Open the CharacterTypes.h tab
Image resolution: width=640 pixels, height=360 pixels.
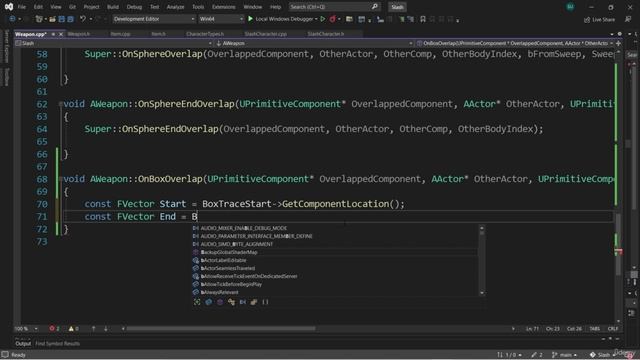205,34
